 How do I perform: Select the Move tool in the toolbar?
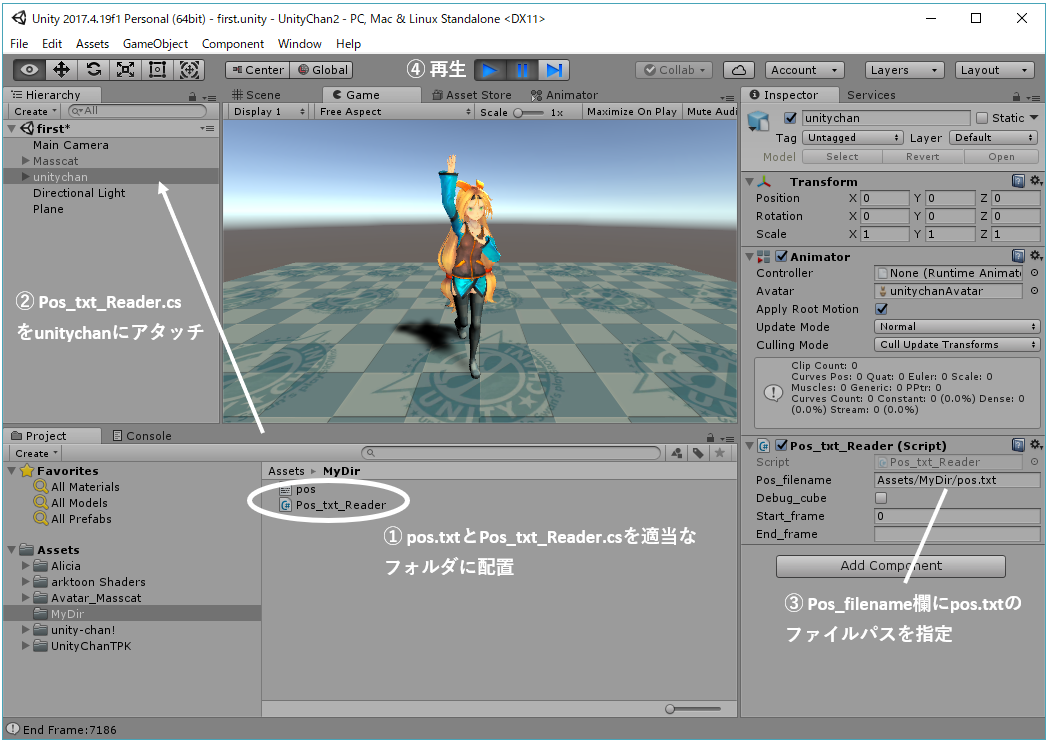(62, 70)
